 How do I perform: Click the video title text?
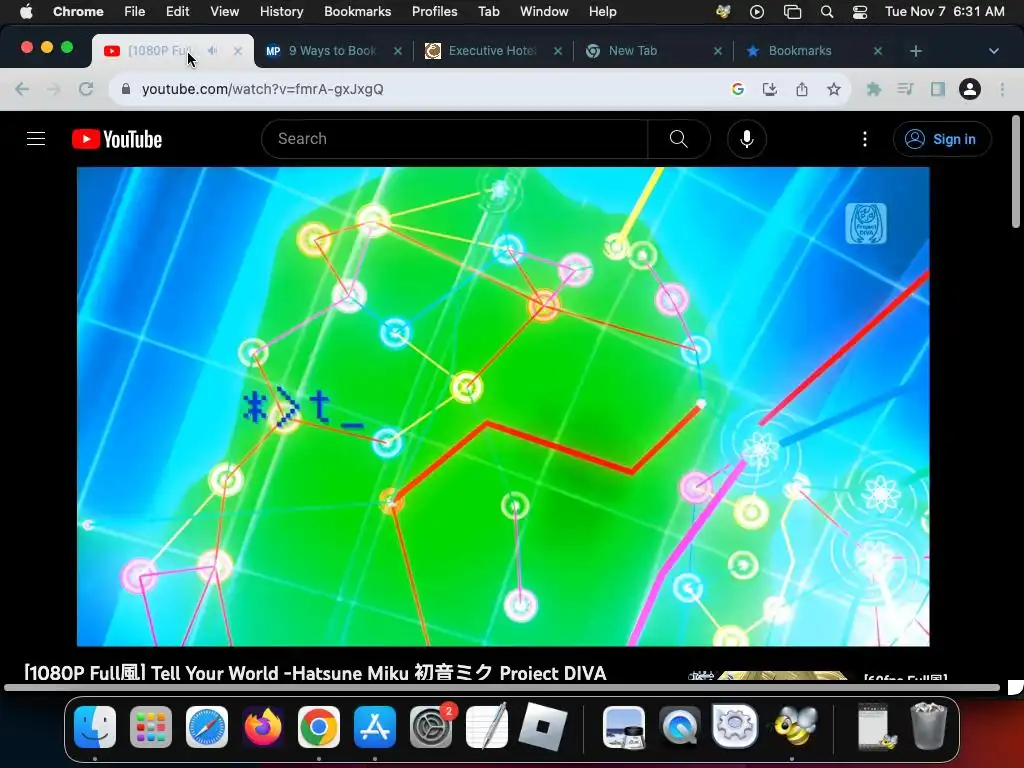click(x=315, y=673)
